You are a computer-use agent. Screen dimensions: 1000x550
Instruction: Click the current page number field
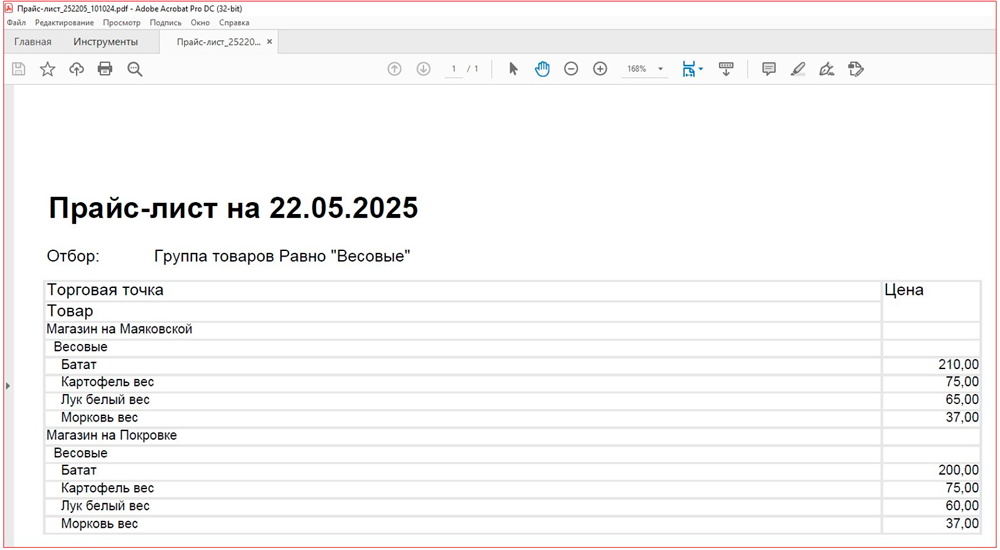[454, 69]
